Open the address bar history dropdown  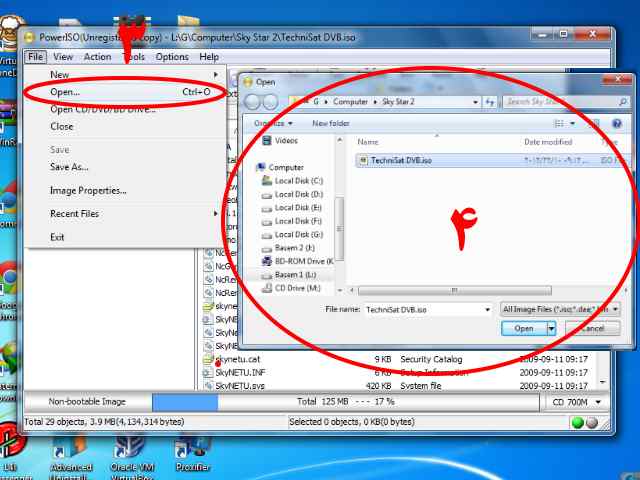click(476, 102)
